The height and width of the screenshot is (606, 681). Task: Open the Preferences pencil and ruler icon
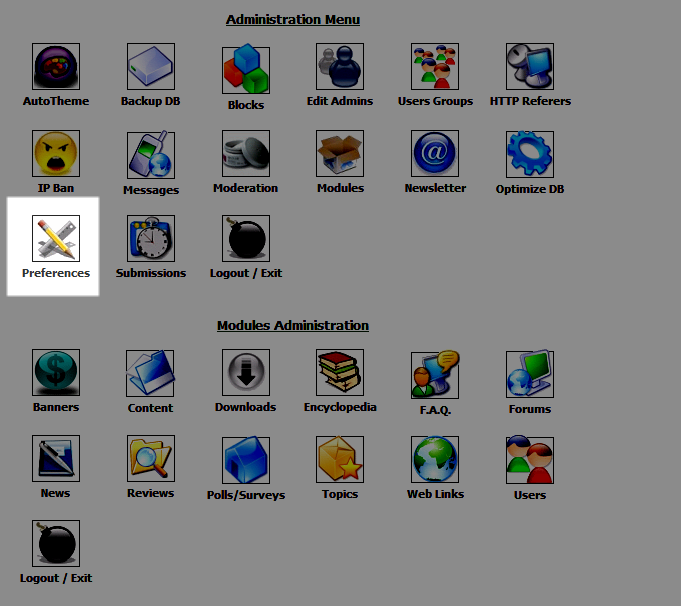click(x=56, y=238)
